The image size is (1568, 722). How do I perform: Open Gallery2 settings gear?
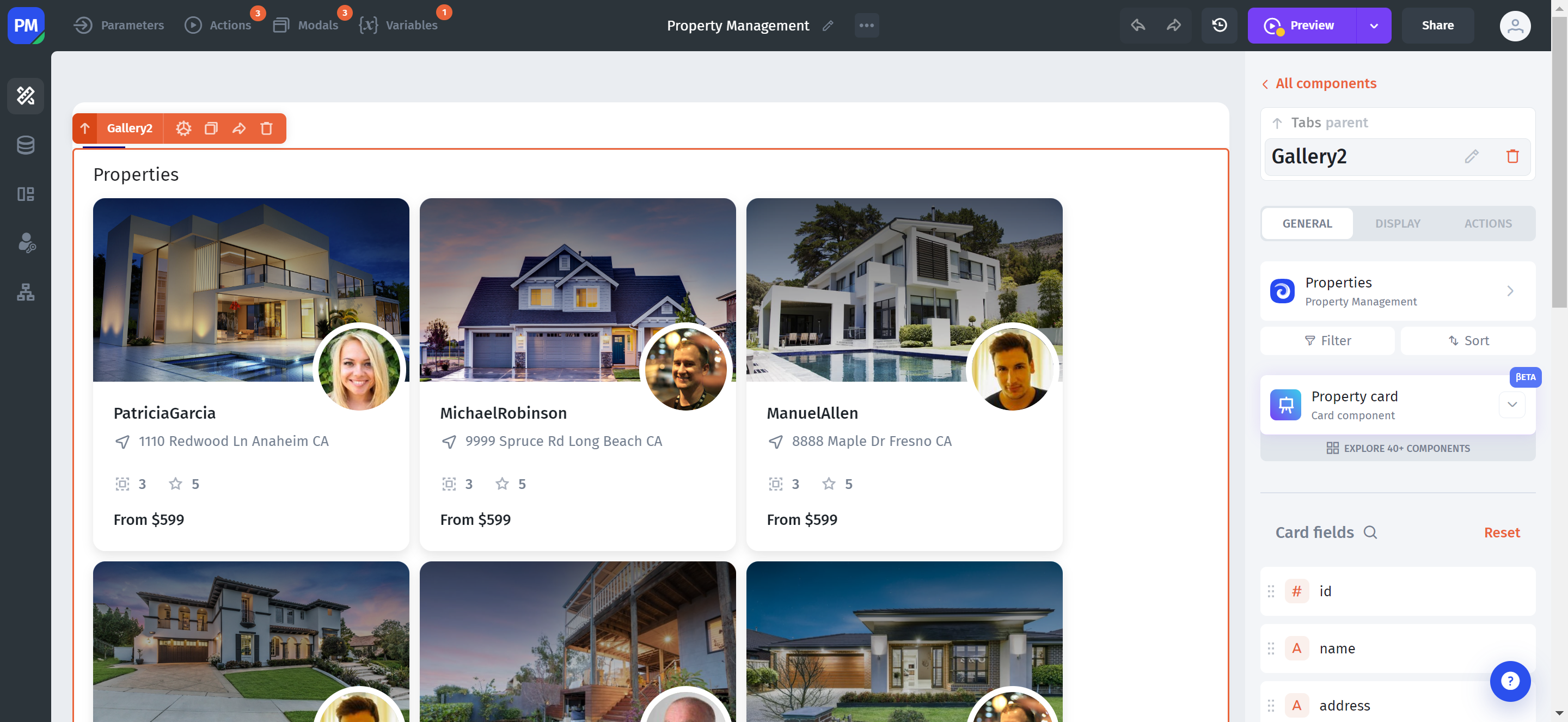click(183, 129)
